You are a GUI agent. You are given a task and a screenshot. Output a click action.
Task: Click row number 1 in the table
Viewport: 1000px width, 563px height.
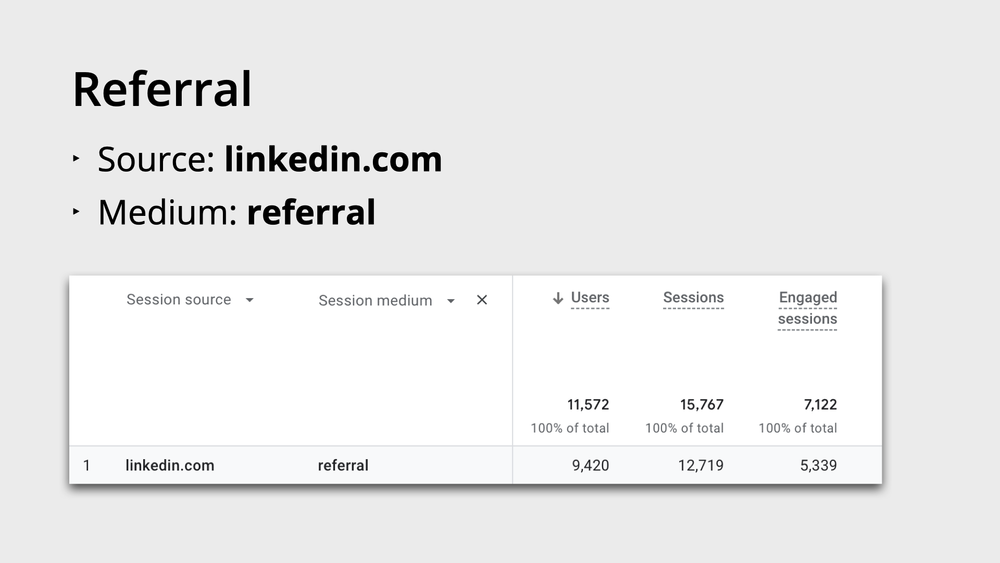click(87, 465)
